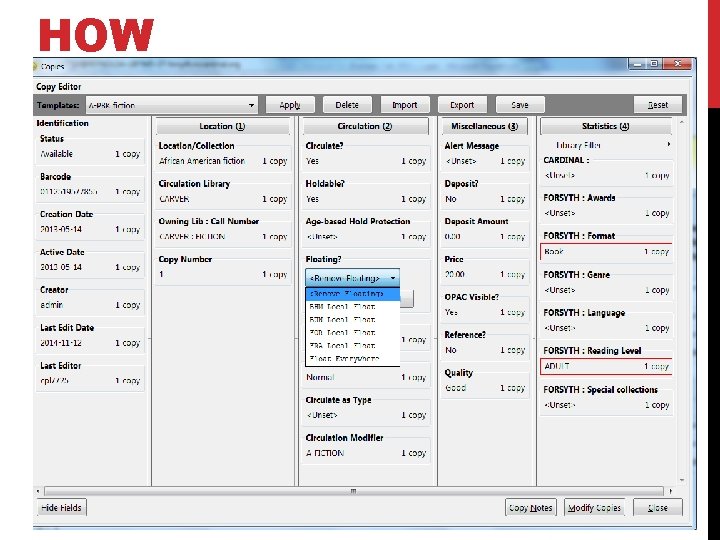The width and height of the screenshot is (720, 540).
Task: Expand the Library Filter submenu arrow
Action: (669, 145)
